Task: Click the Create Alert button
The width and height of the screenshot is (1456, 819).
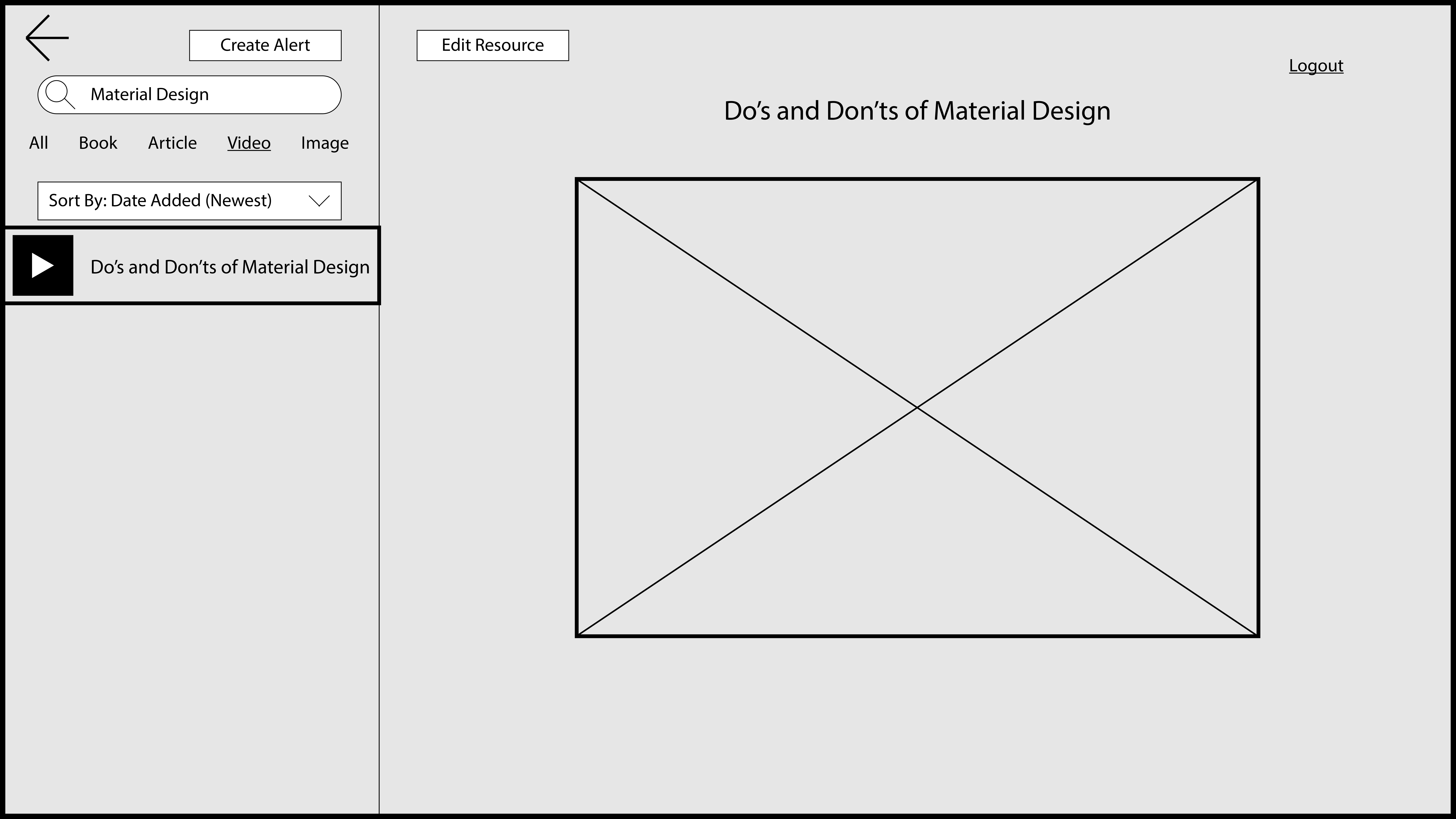Action: [265, 45]
